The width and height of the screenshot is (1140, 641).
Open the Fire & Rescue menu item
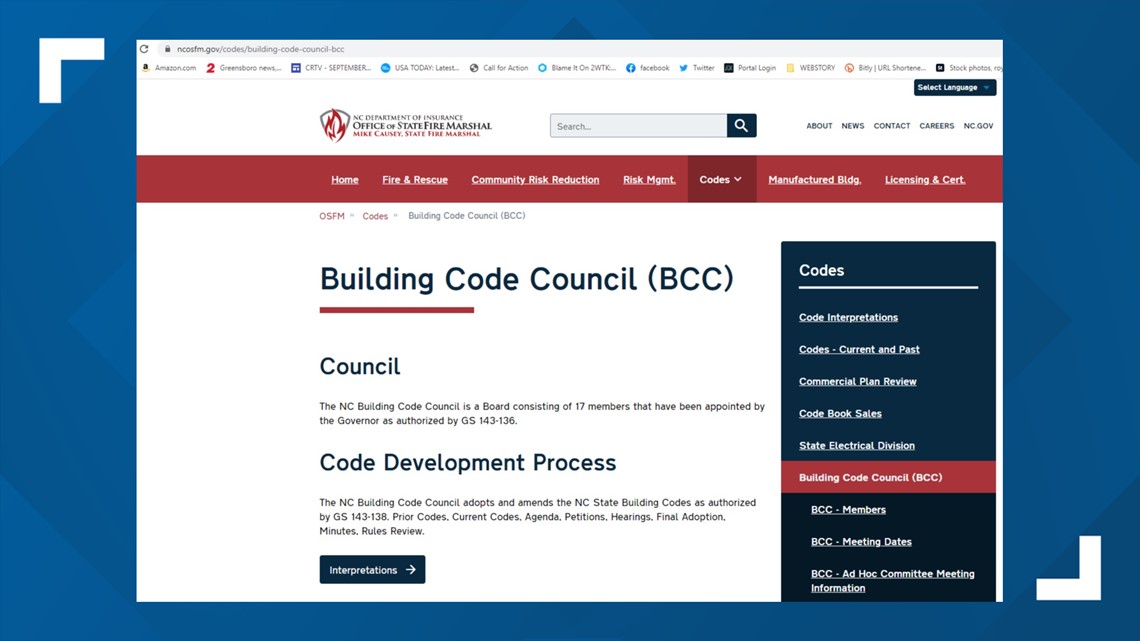point(415,180)
